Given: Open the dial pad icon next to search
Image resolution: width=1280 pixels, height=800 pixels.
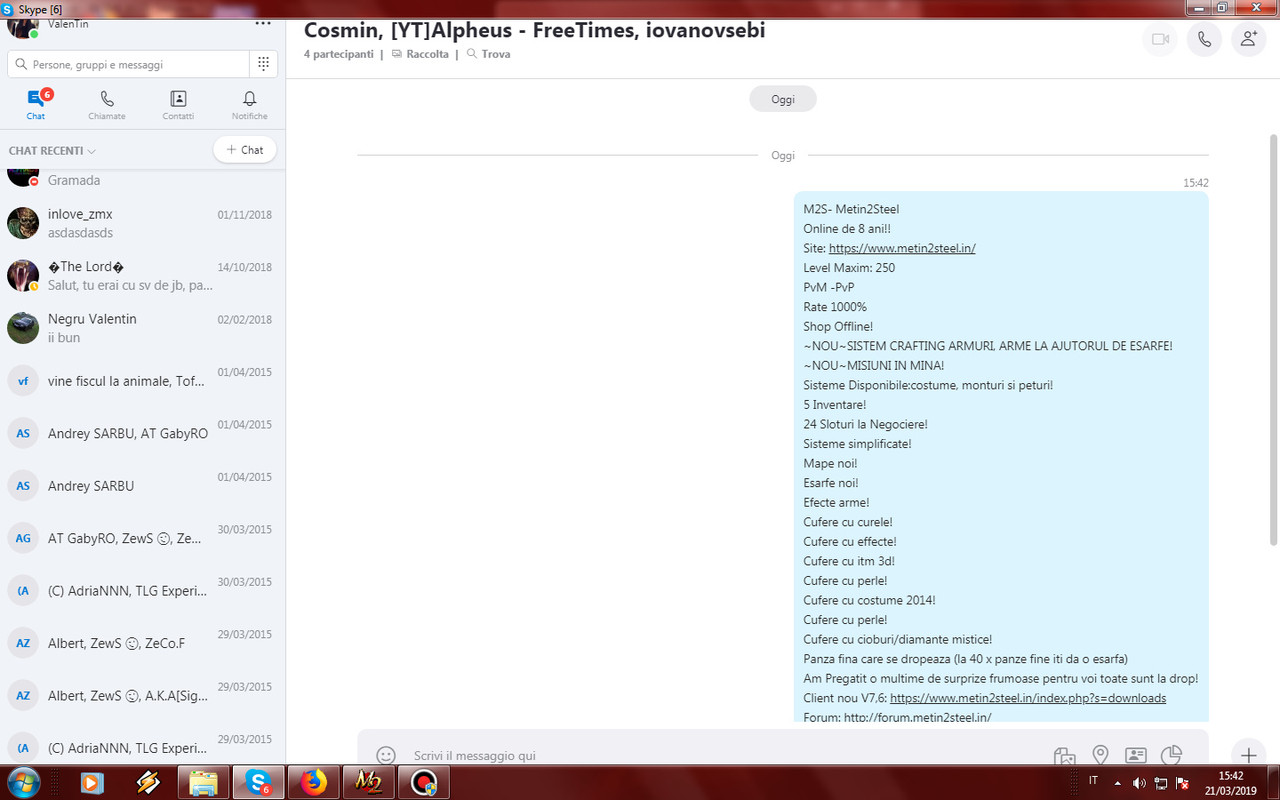Looking at the screenshot, I should [263, 64].
